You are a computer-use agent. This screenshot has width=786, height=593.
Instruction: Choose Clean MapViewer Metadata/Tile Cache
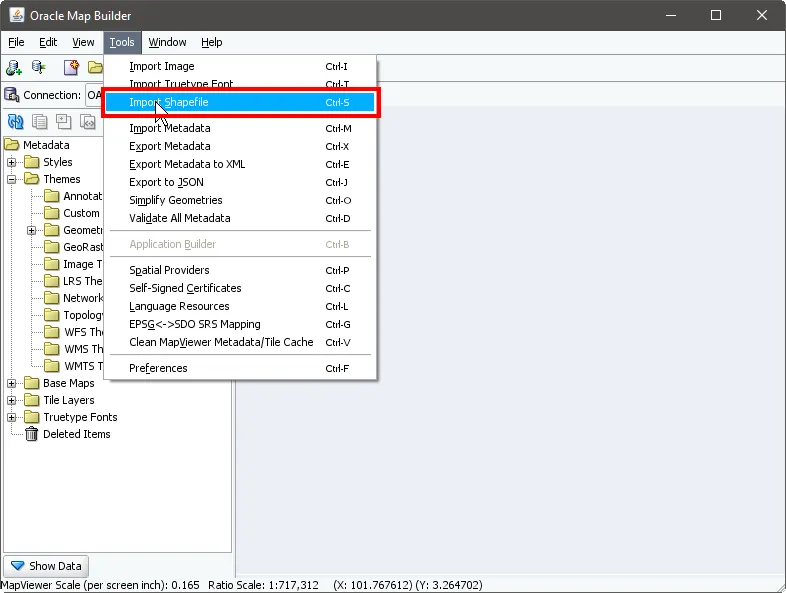point(240,342)
